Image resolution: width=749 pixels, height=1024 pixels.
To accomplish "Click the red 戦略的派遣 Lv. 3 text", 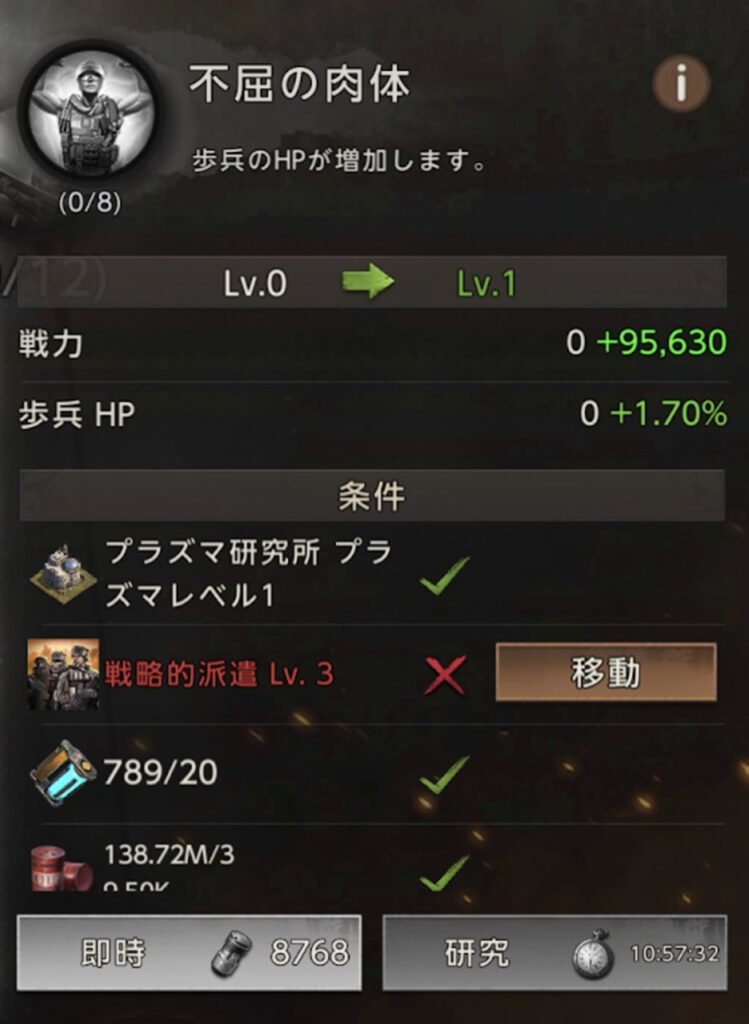I will [x=219, y=674].
